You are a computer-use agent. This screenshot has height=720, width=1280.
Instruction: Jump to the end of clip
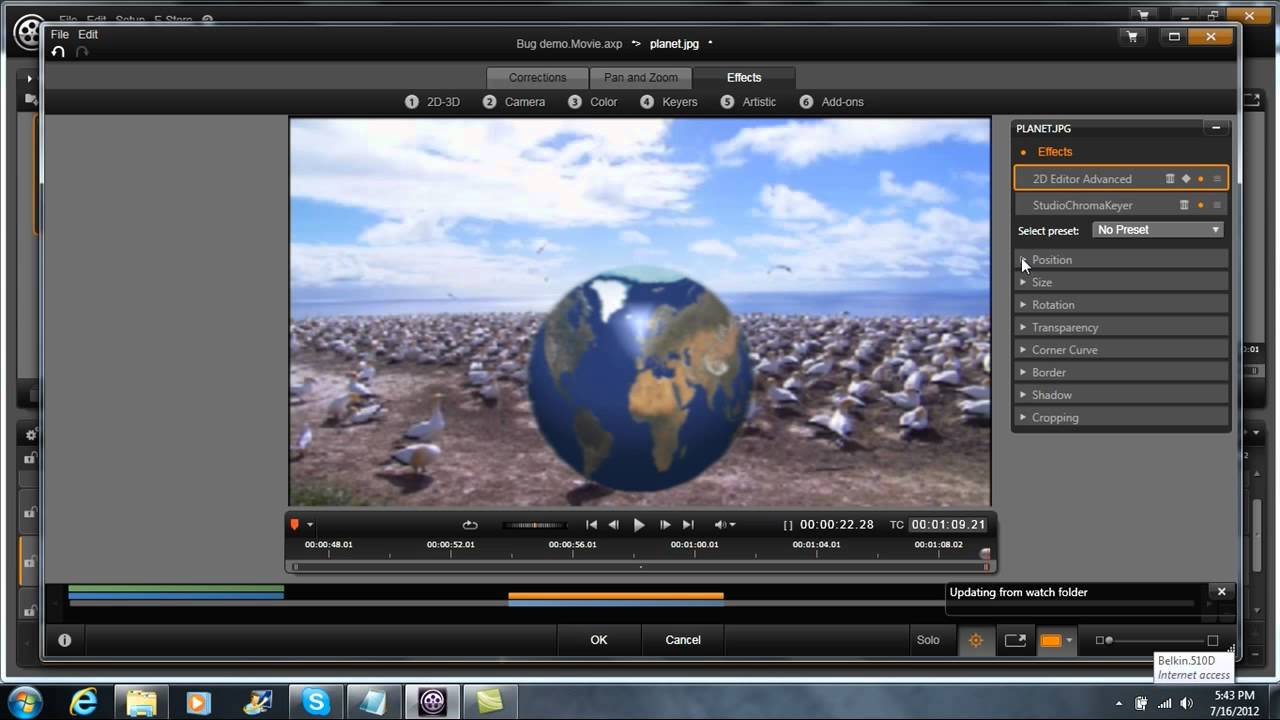688,525
